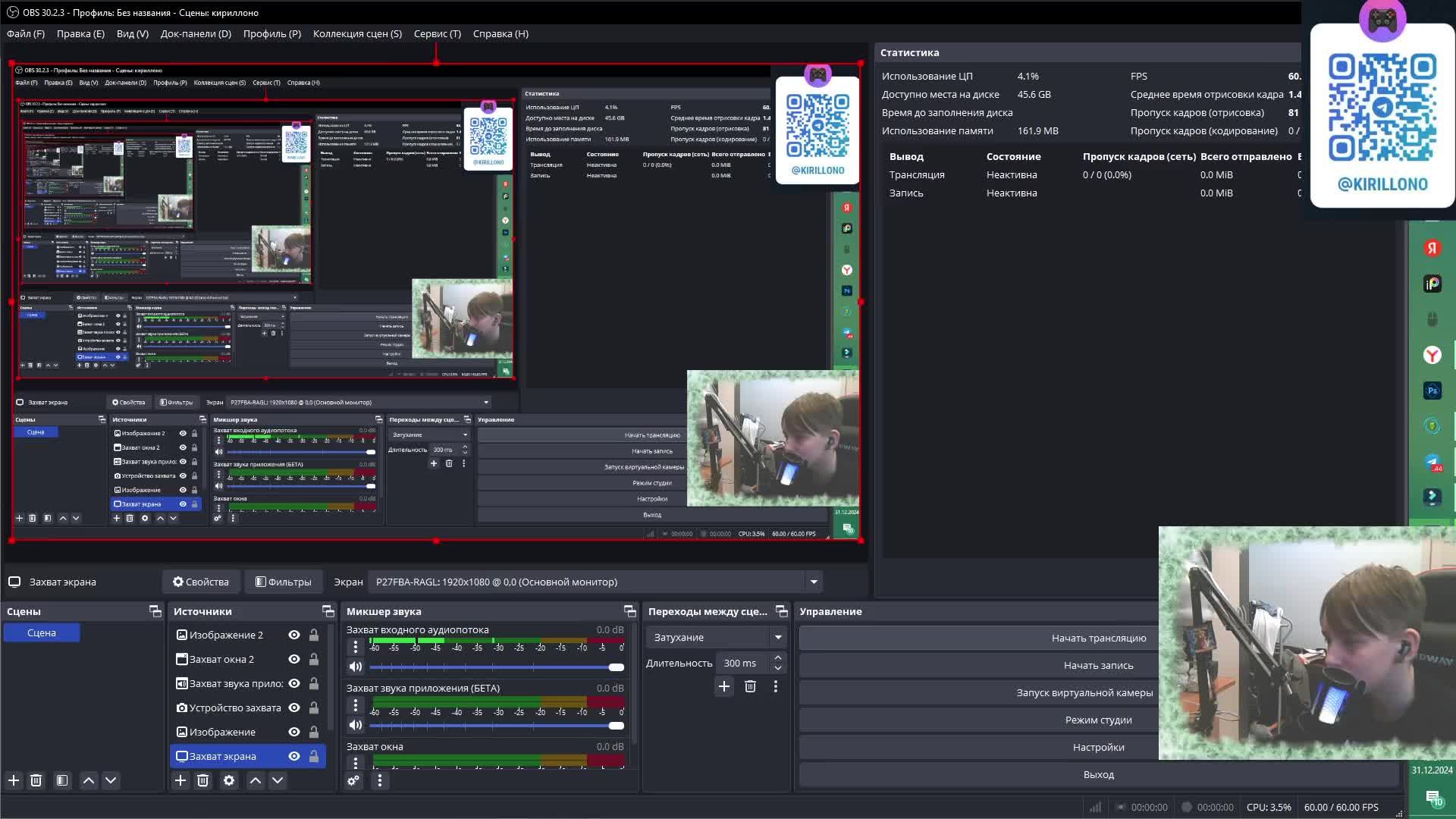
Task: Remove transition with trash icon
Action: tap(750, 686)
